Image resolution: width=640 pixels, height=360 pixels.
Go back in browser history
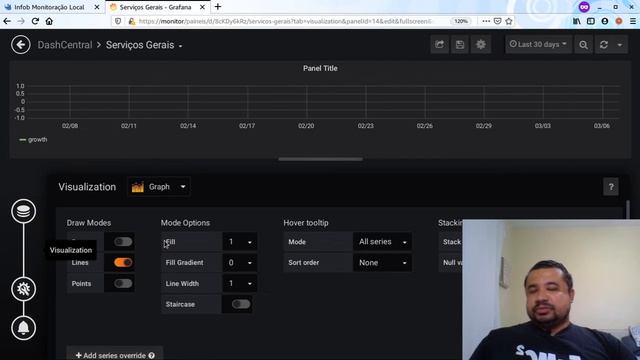click(x=7, y=21)
